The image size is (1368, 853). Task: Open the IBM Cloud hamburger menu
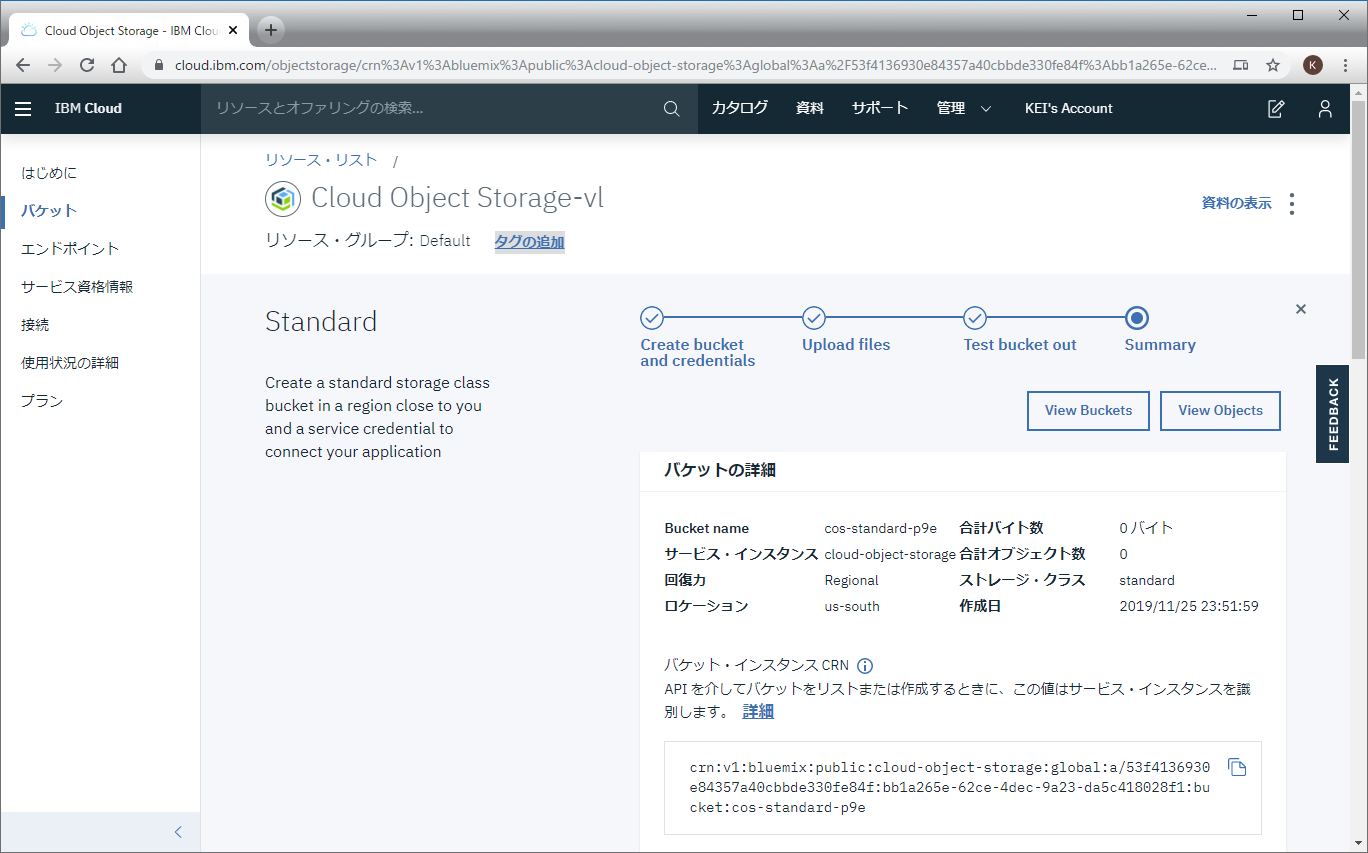click(23, 109)
